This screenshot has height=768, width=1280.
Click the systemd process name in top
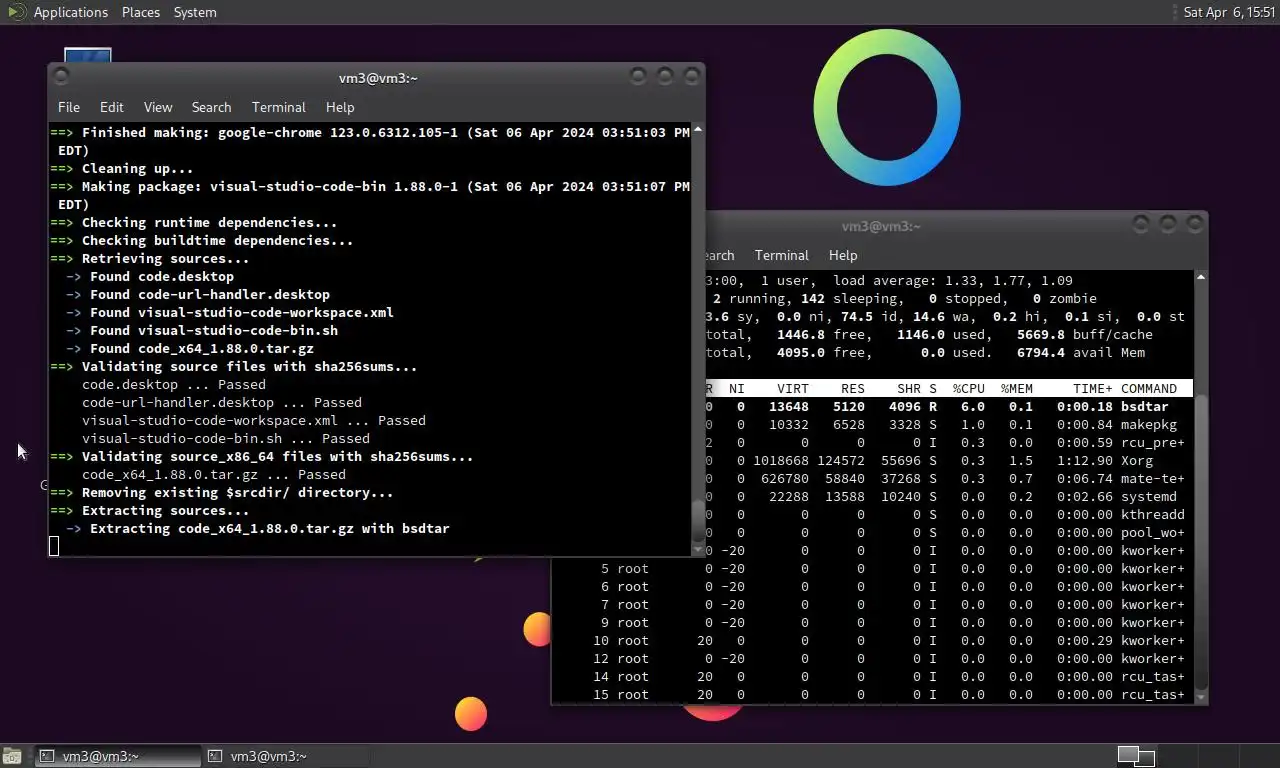pyautogui.click(x=1149, y=496)
